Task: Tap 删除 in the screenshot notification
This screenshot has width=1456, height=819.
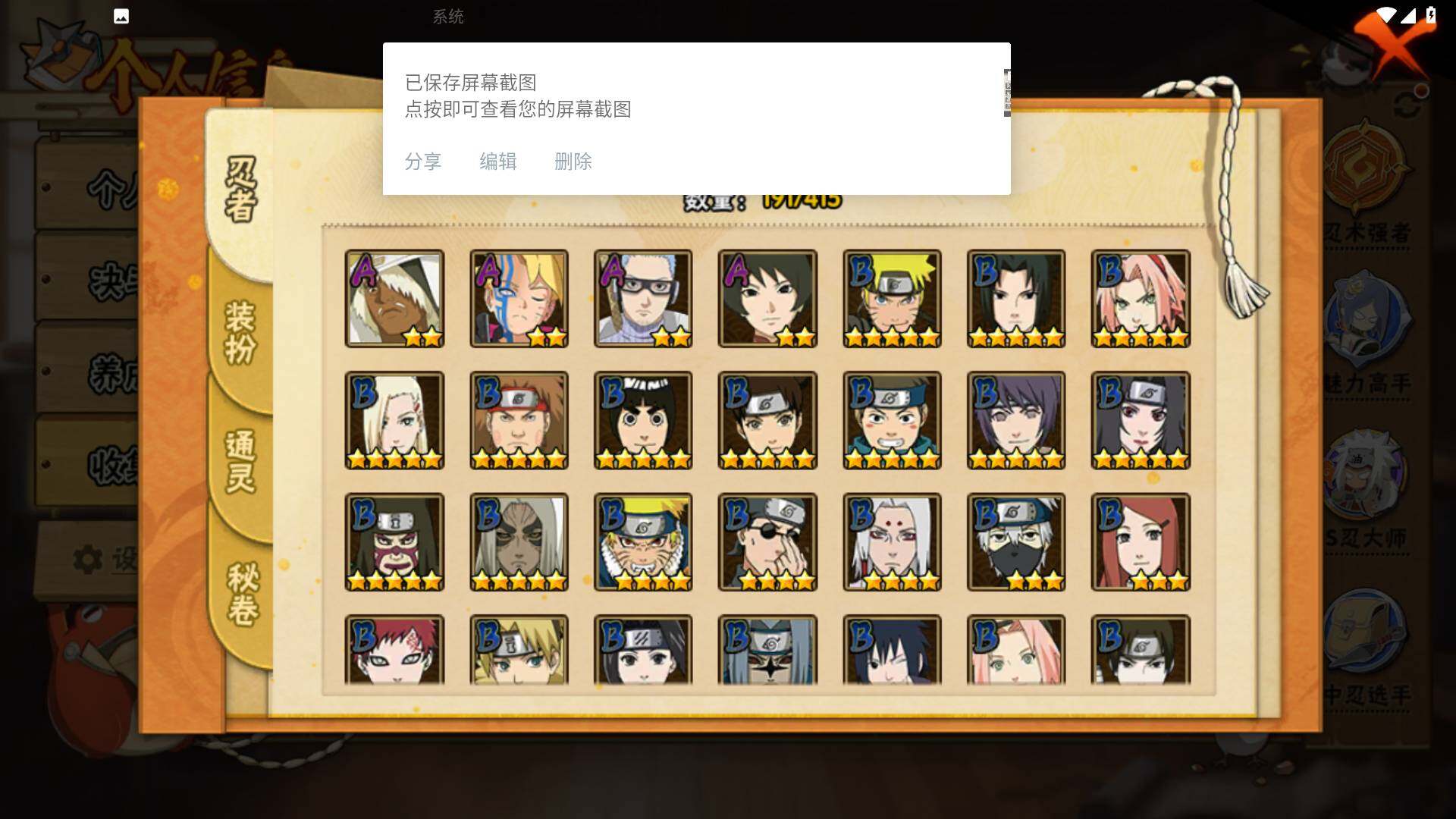Action: pos(573,162)
